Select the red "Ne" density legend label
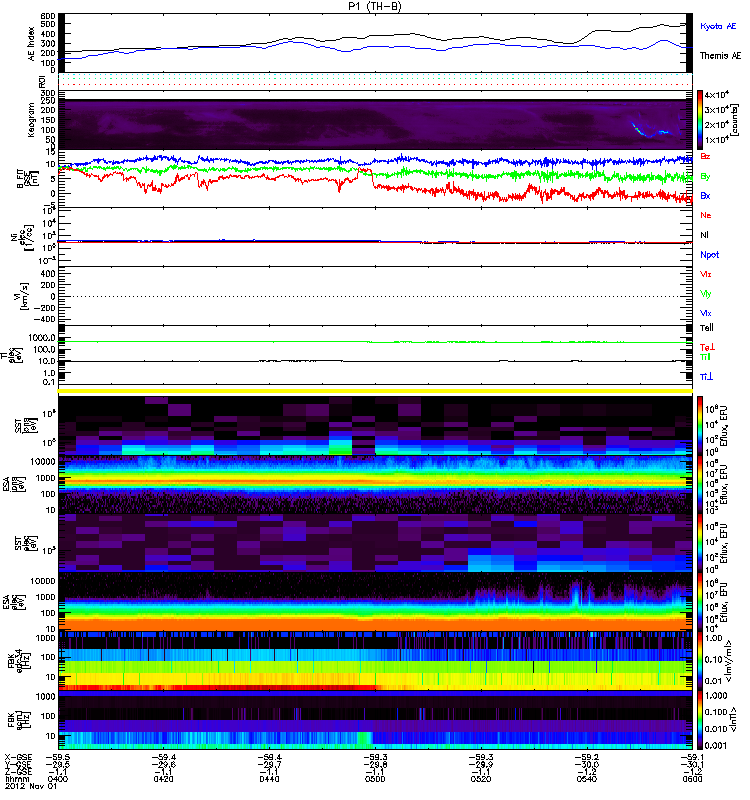Image resolution: width=750 pixels, height=800 pixels. click(x=706, y=215)
